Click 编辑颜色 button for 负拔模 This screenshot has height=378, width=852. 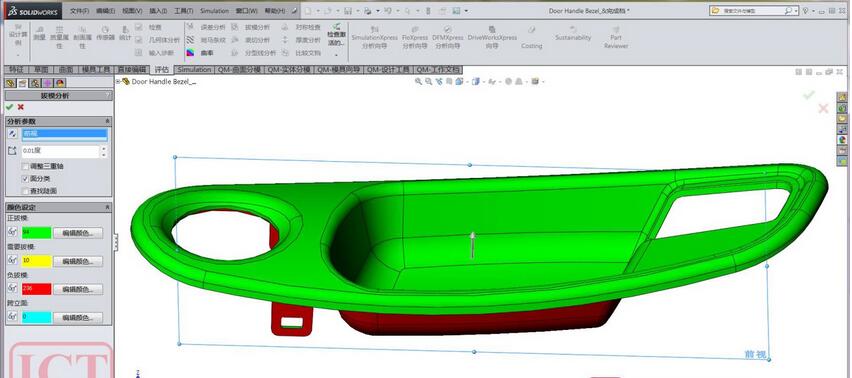78,289
